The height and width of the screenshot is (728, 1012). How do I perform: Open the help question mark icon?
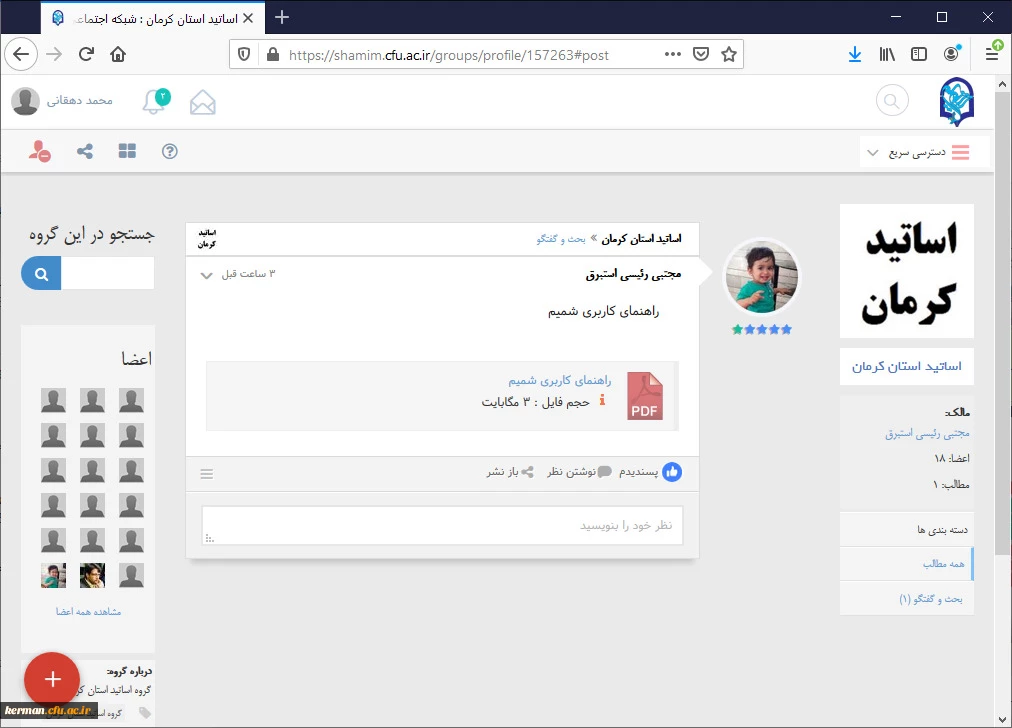(x=170, y=151)
